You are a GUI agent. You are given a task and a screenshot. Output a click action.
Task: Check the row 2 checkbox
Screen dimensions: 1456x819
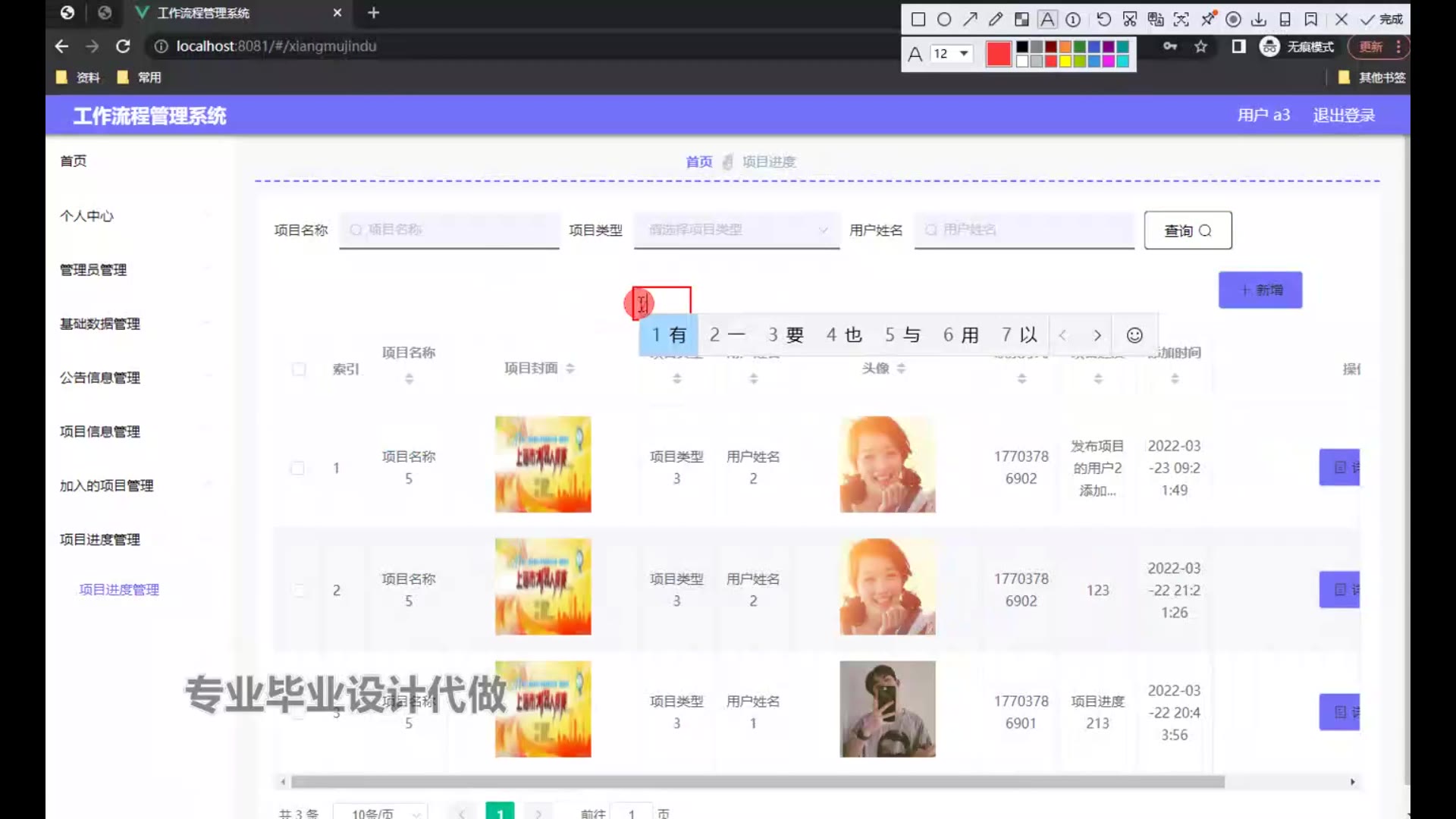(x=297, y=590)
